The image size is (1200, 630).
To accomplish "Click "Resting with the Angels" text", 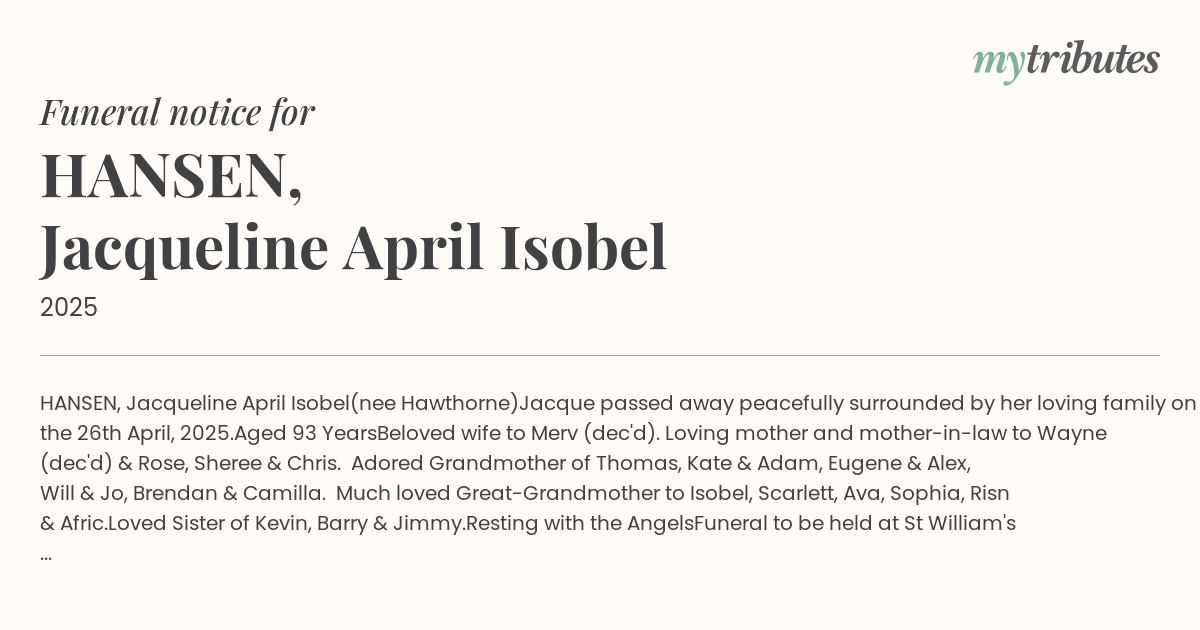I will [580, 524].
